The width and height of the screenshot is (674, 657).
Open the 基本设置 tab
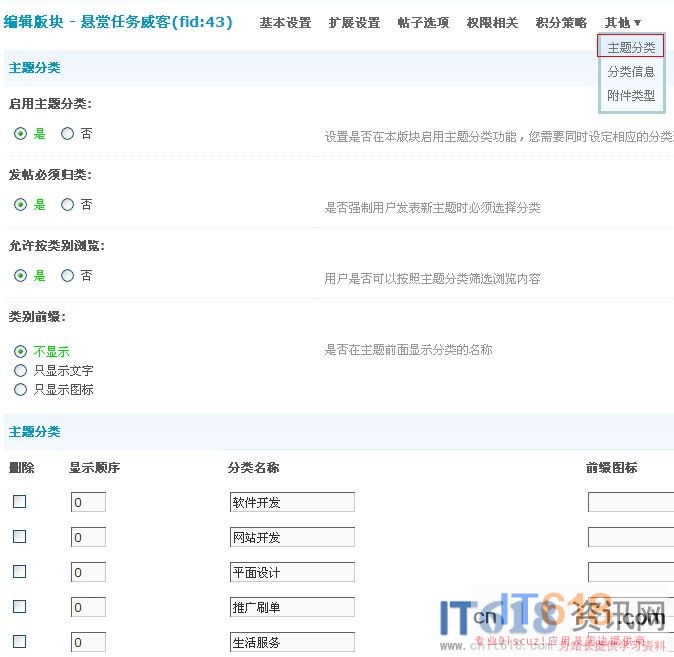[285, 22]
